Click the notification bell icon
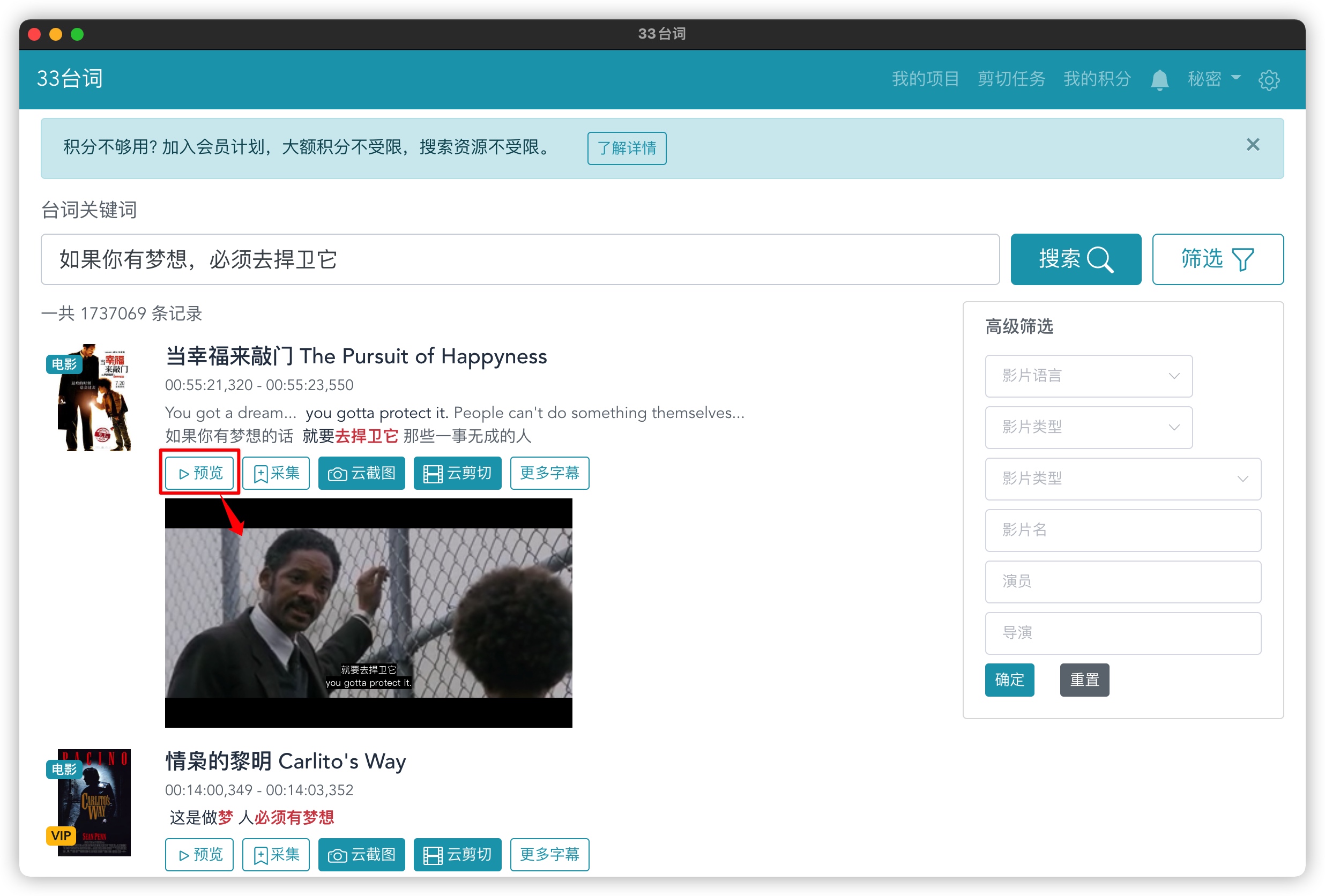The width and height of the screenshot is (1325, 896). pos(1159,79)
